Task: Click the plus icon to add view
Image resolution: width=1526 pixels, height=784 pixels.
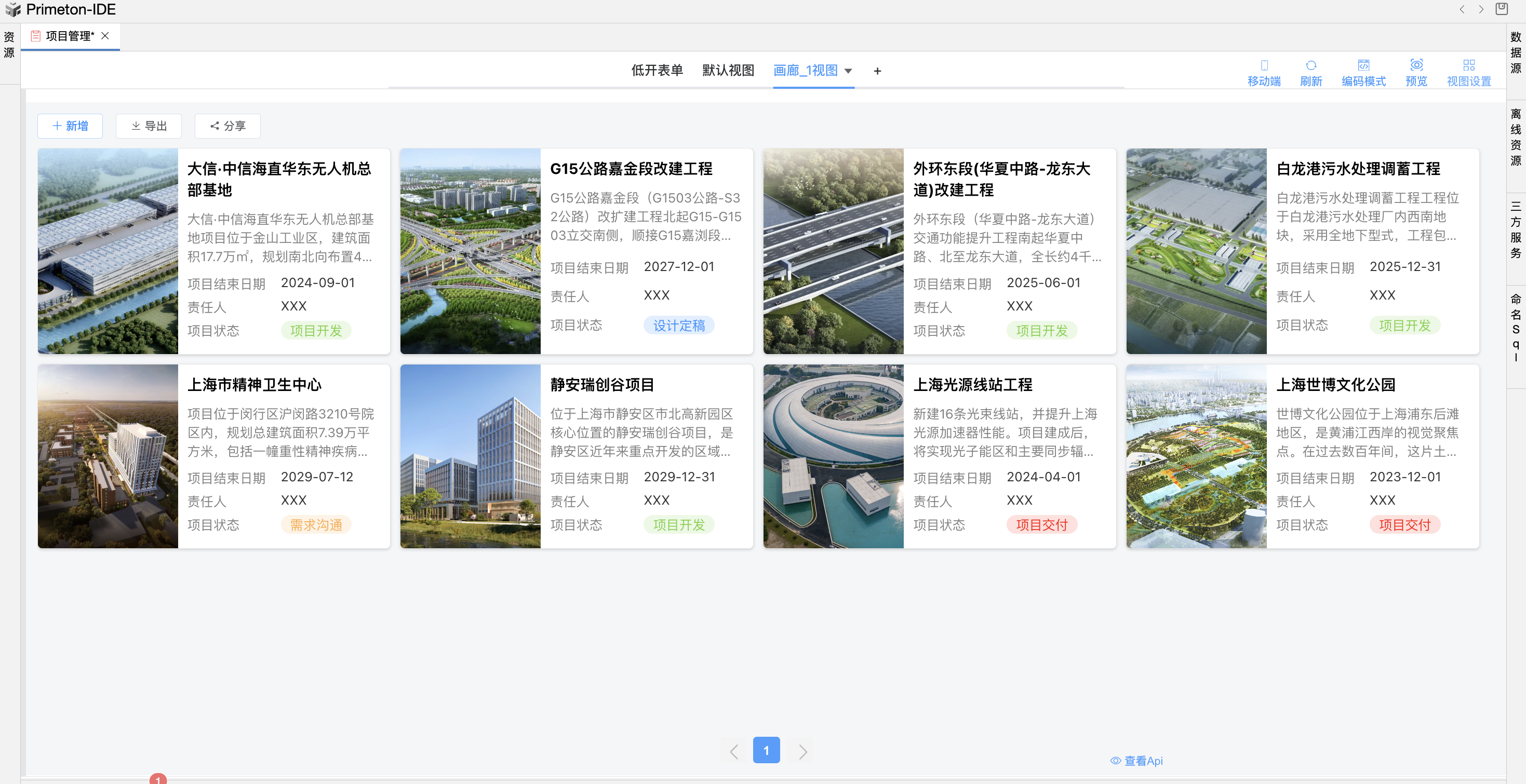Action: click(x=877, y=71)
